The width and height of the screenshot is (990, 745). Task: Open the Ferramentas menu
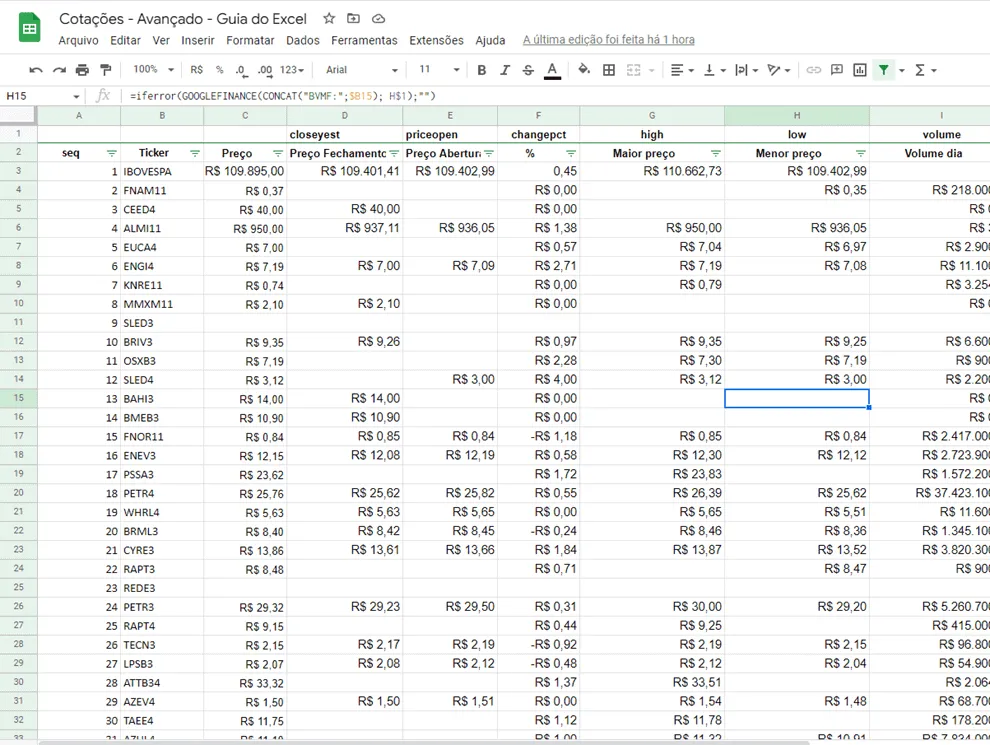[x=364, y=40]
